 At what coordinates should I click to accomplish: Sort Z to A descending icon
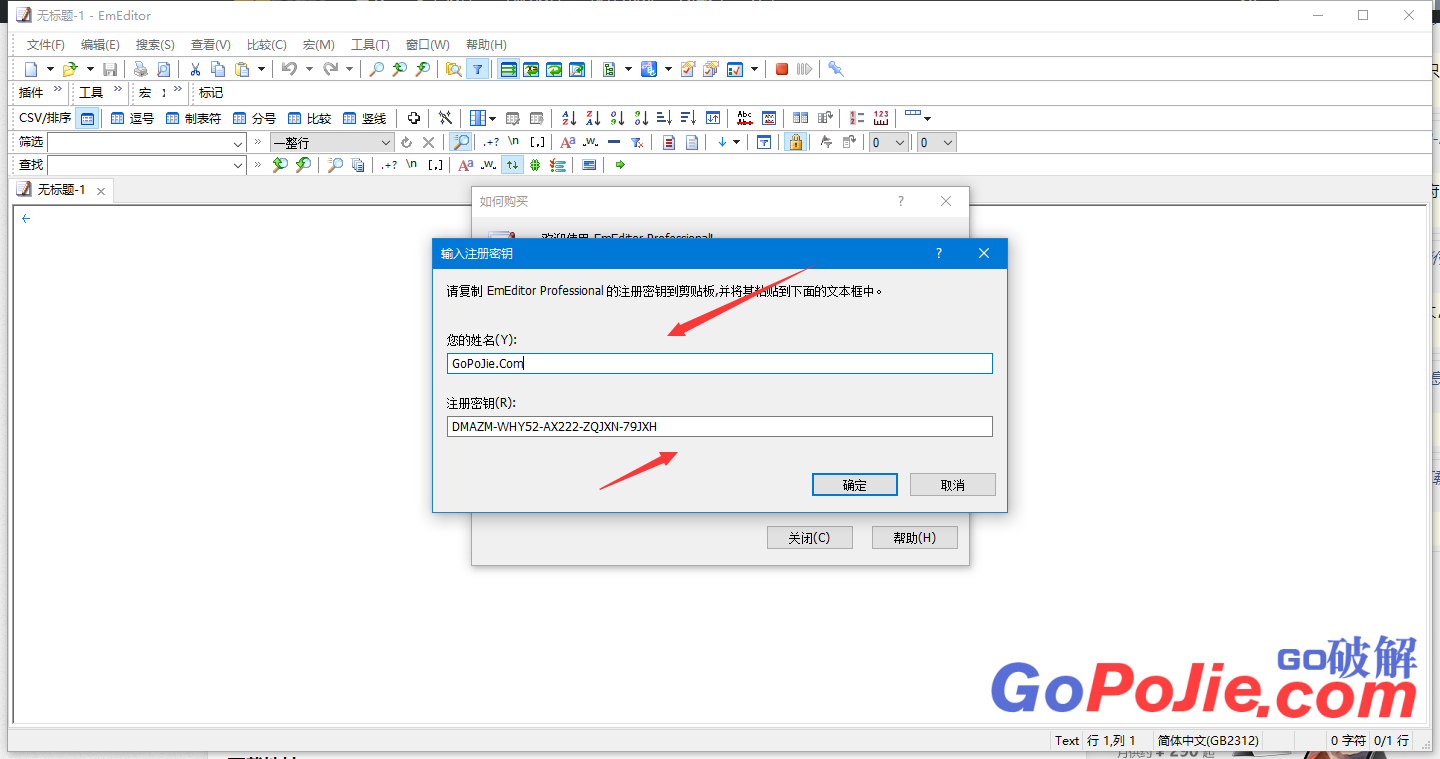tap(593, 118)
